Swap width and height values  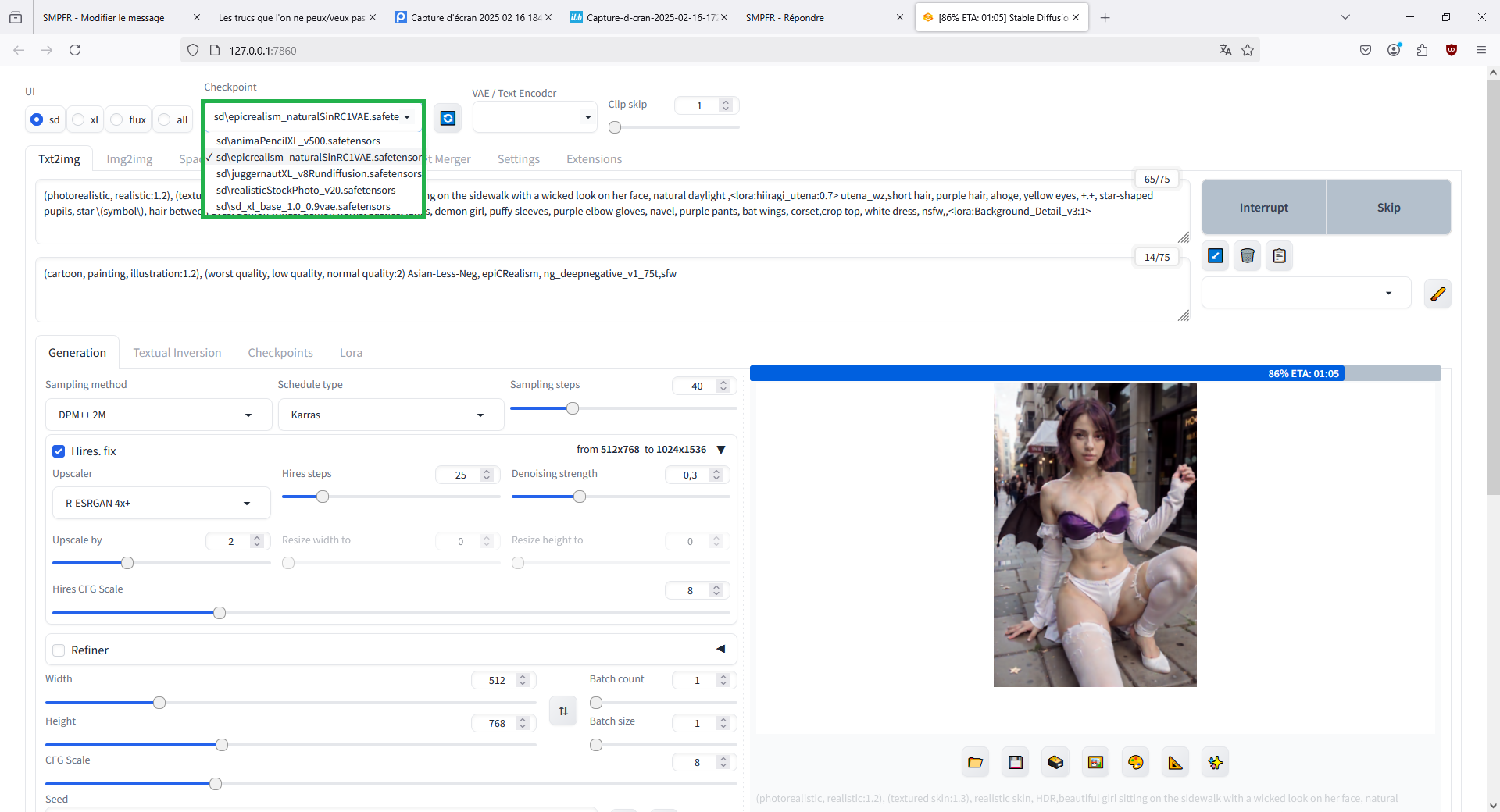coord(563,710)
